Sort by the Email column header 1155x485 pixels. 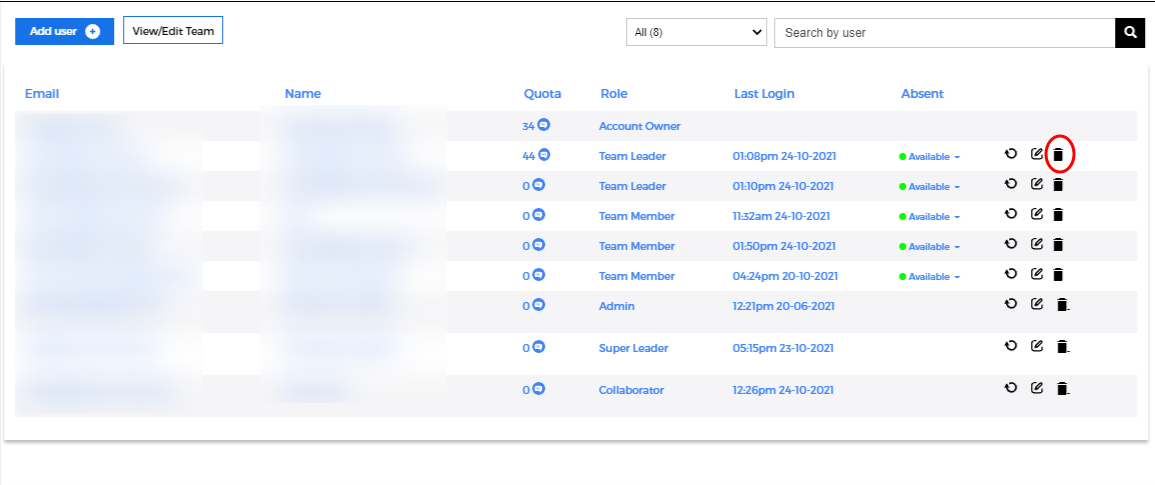[42, 94]
